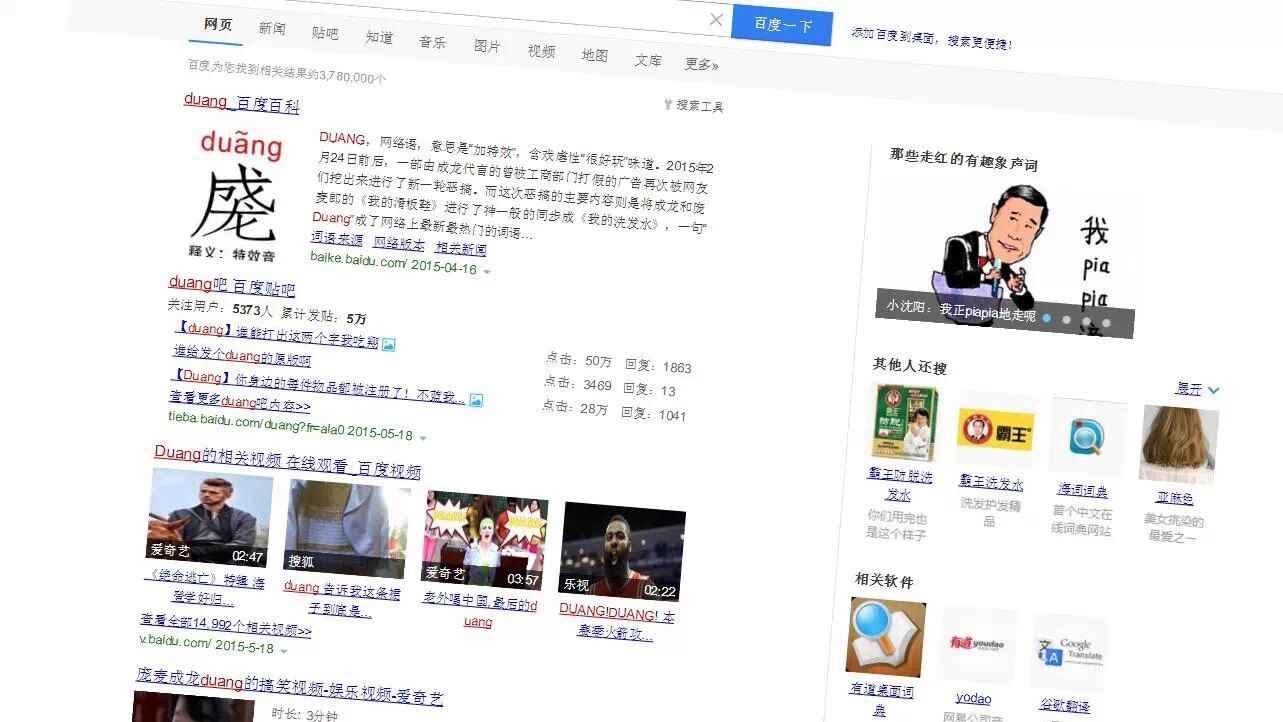The width and height of the screenshot is (1283, 722).
Task: Open 相关新闻 sublink
Action: click(461, 248)
